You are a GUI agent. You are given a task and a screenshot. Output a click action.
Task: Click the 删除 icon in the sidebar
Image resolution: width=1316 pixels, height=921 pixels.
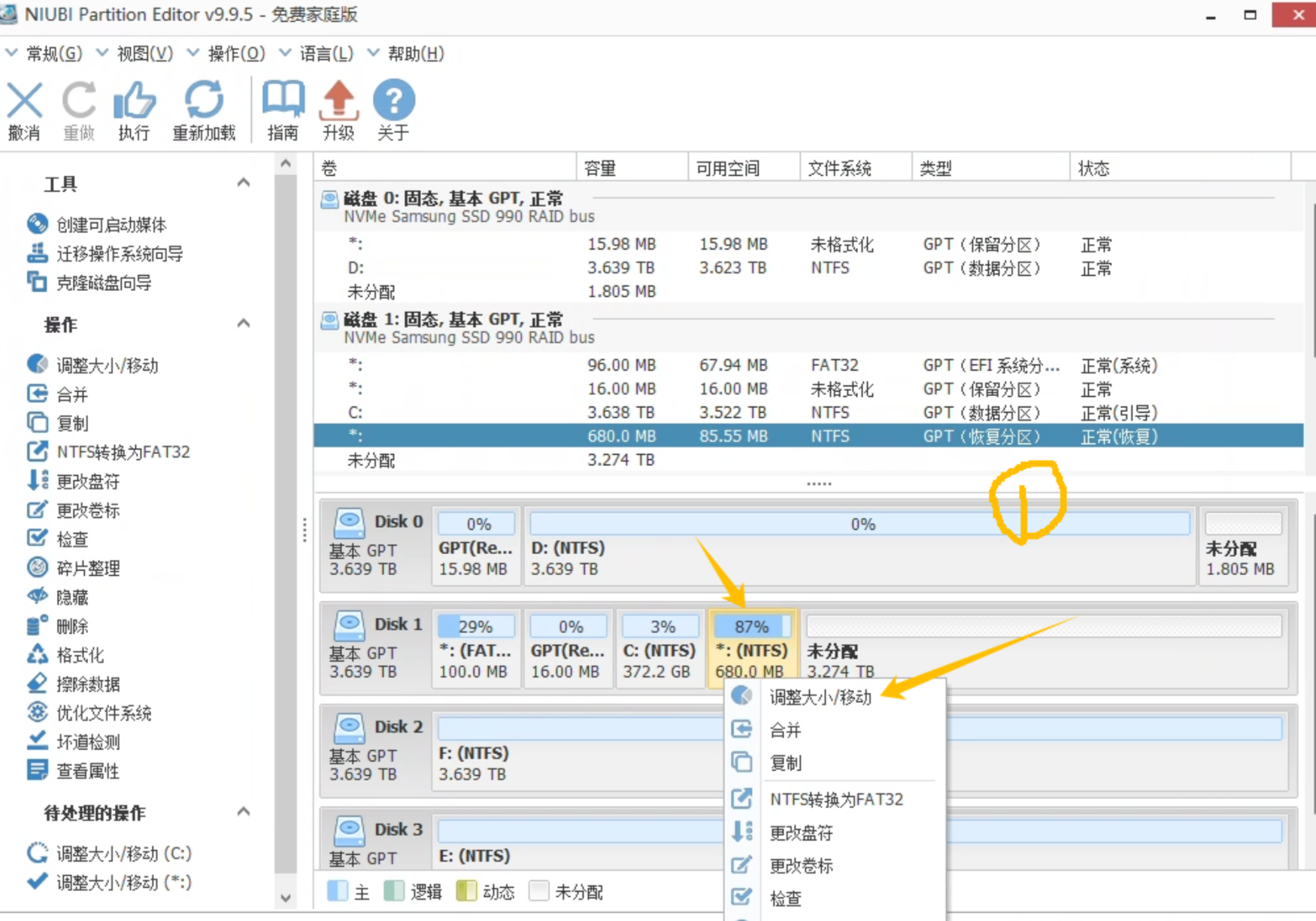(x=37, y=626)
